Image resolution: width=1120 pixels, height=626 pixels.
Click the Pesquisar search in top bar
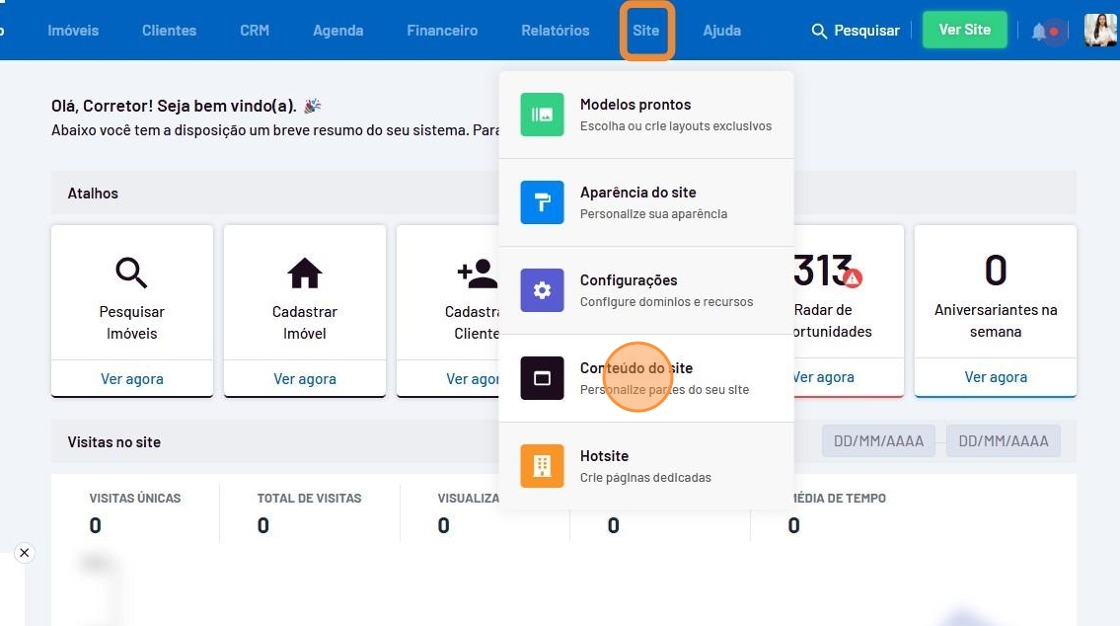point(855,31)
